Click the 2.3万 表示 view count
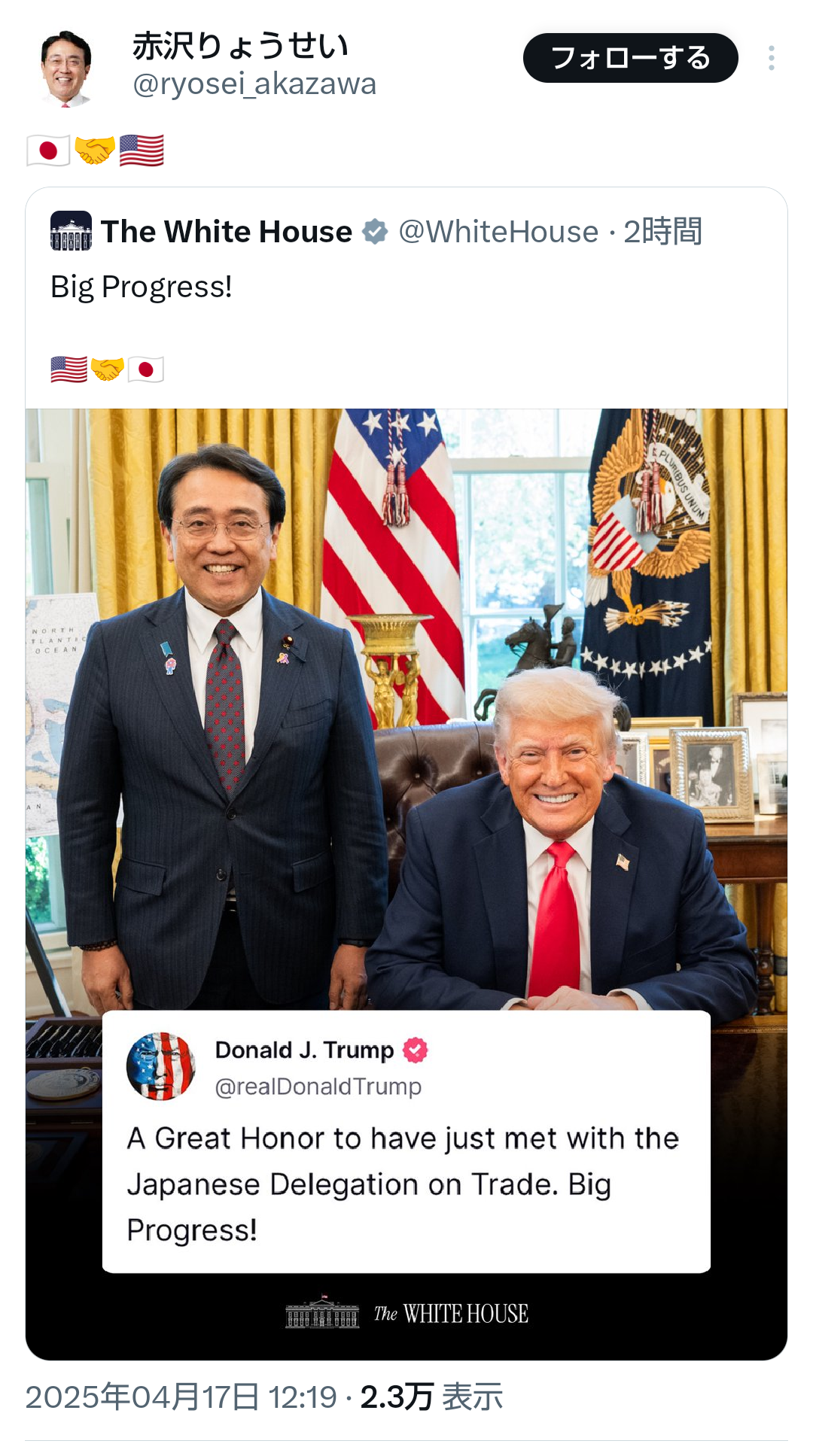 pos(431,1397)
